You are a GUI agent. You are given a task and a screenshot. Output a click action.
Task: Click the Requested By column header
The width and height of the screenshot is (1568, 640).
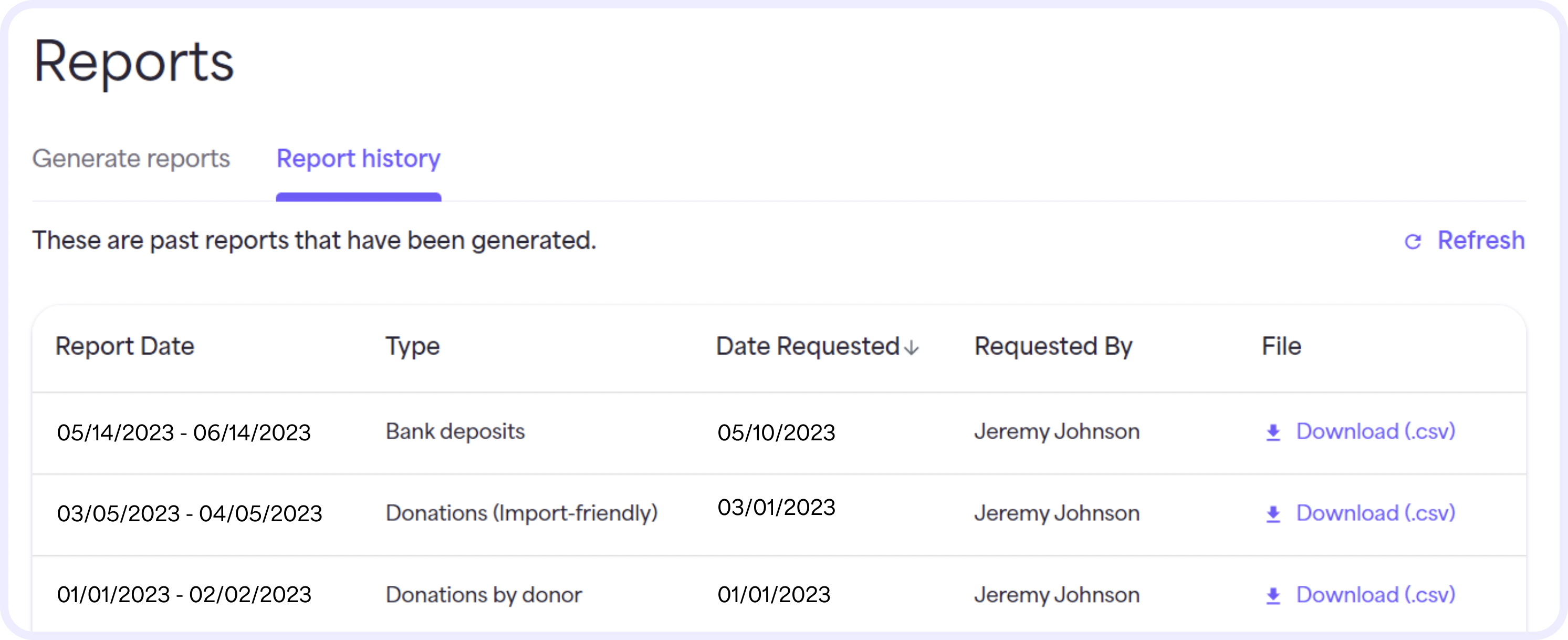1053,346
